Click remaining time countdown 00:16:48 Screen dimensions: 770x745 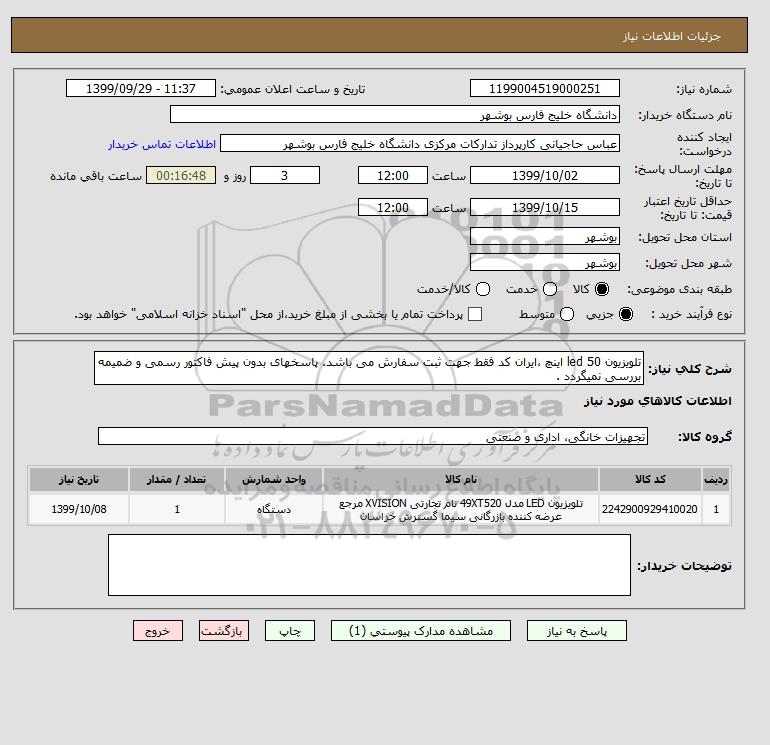pos(181,175)
